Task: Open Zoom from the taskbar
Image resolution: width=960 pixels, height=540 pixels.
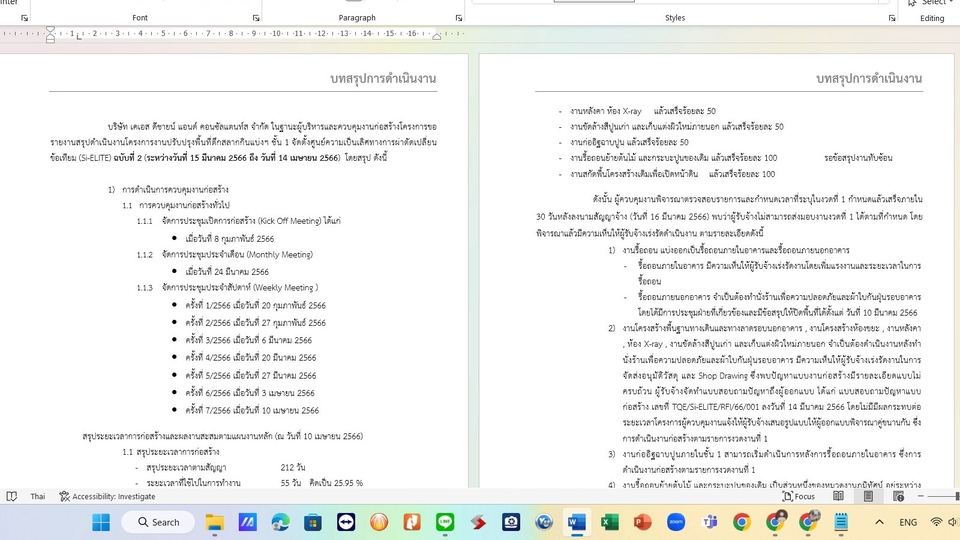Action: coord(675,522)
